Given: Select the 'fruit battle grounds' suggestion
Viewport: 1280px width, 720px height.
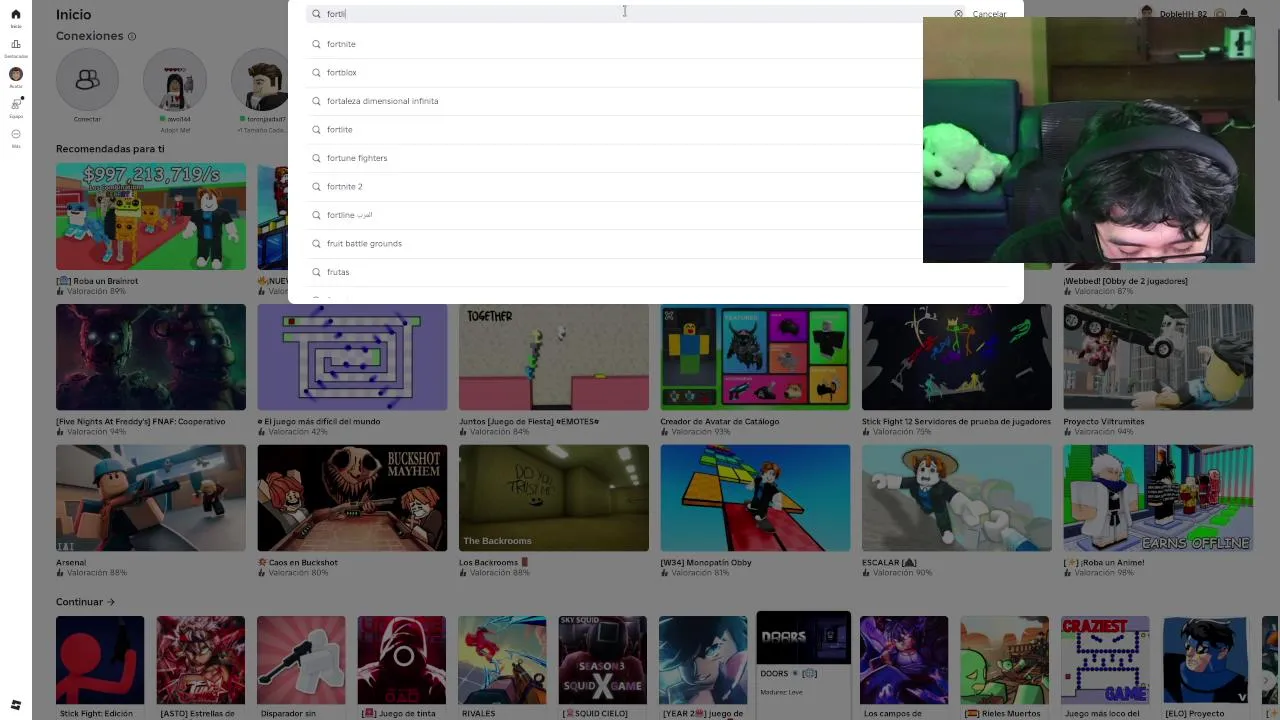Looking at the screenshot, I should point(656,243).
